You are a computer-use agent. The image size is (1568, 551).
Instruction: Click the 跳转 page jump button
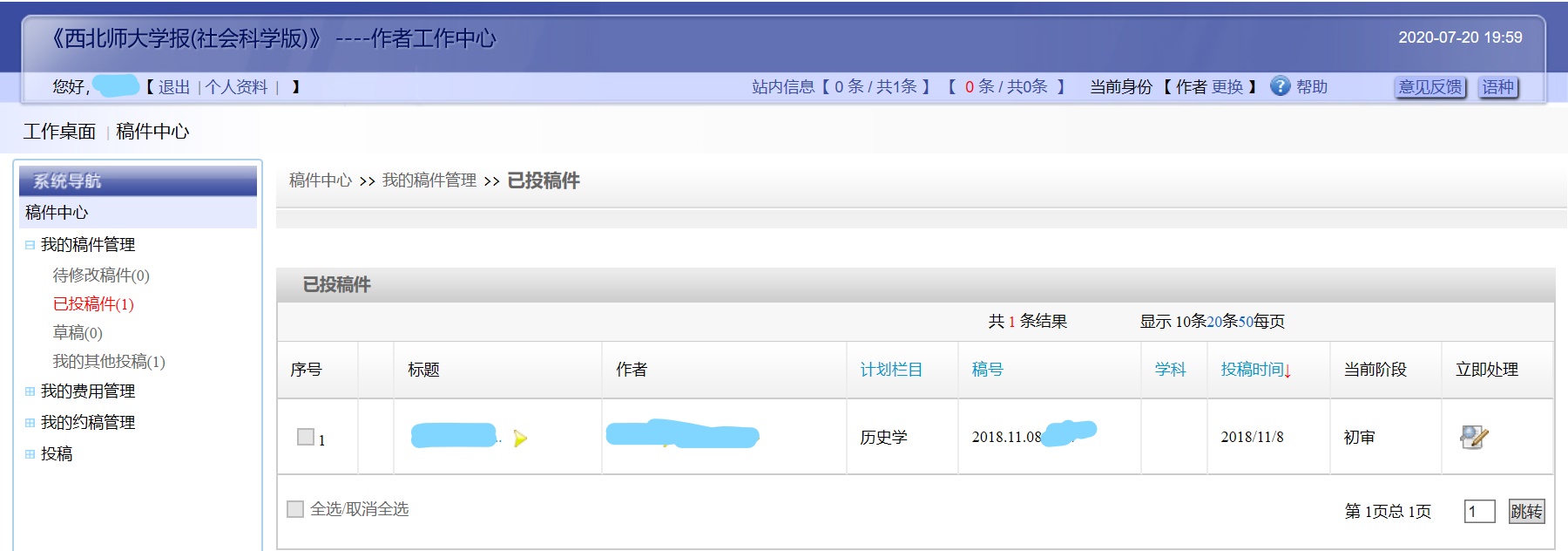(1526, 512)
